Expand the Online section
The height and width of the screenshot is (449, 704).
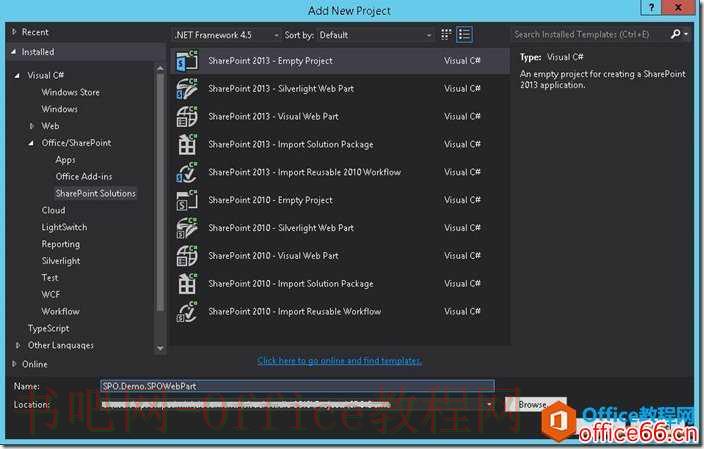coord(14,364)
